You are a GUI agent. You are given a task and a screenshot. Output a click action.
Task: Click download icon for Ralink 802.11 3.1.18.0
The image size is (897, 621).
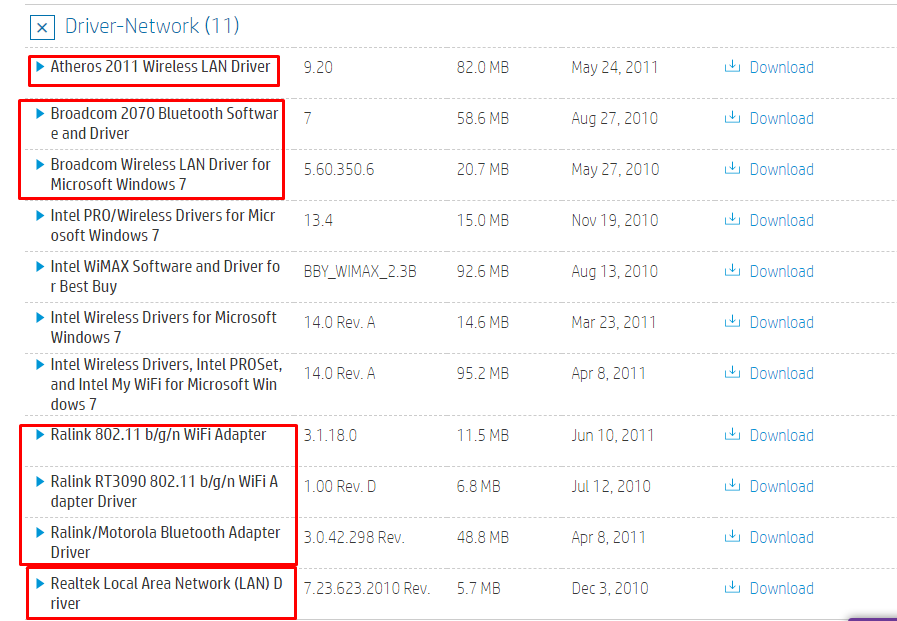tap(732, 434)
